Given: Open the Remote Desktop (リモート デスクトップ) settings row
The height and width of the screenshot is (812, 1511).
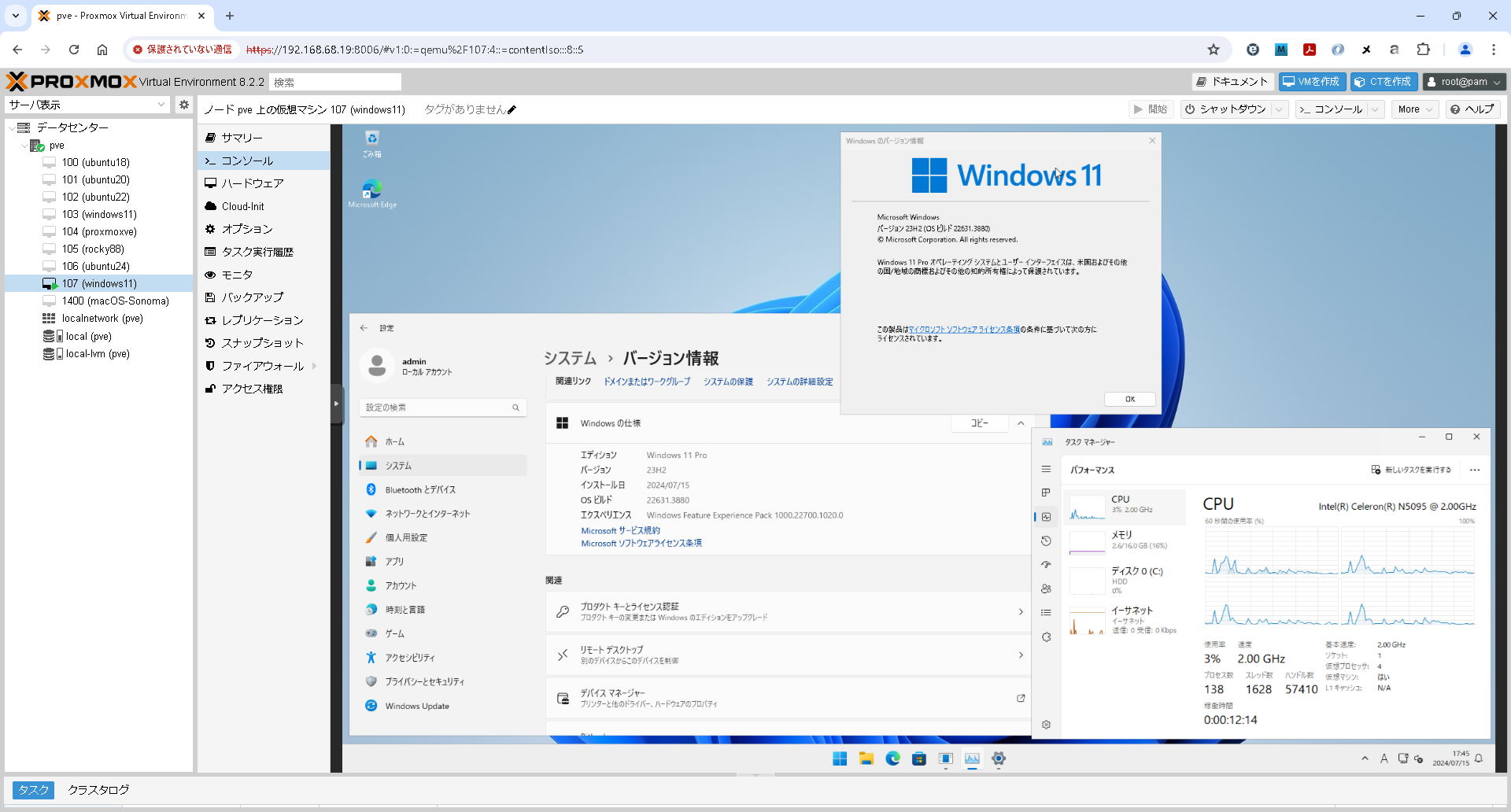Looking at the screenshot, I should pyautogui.click(x=789, y=655).
